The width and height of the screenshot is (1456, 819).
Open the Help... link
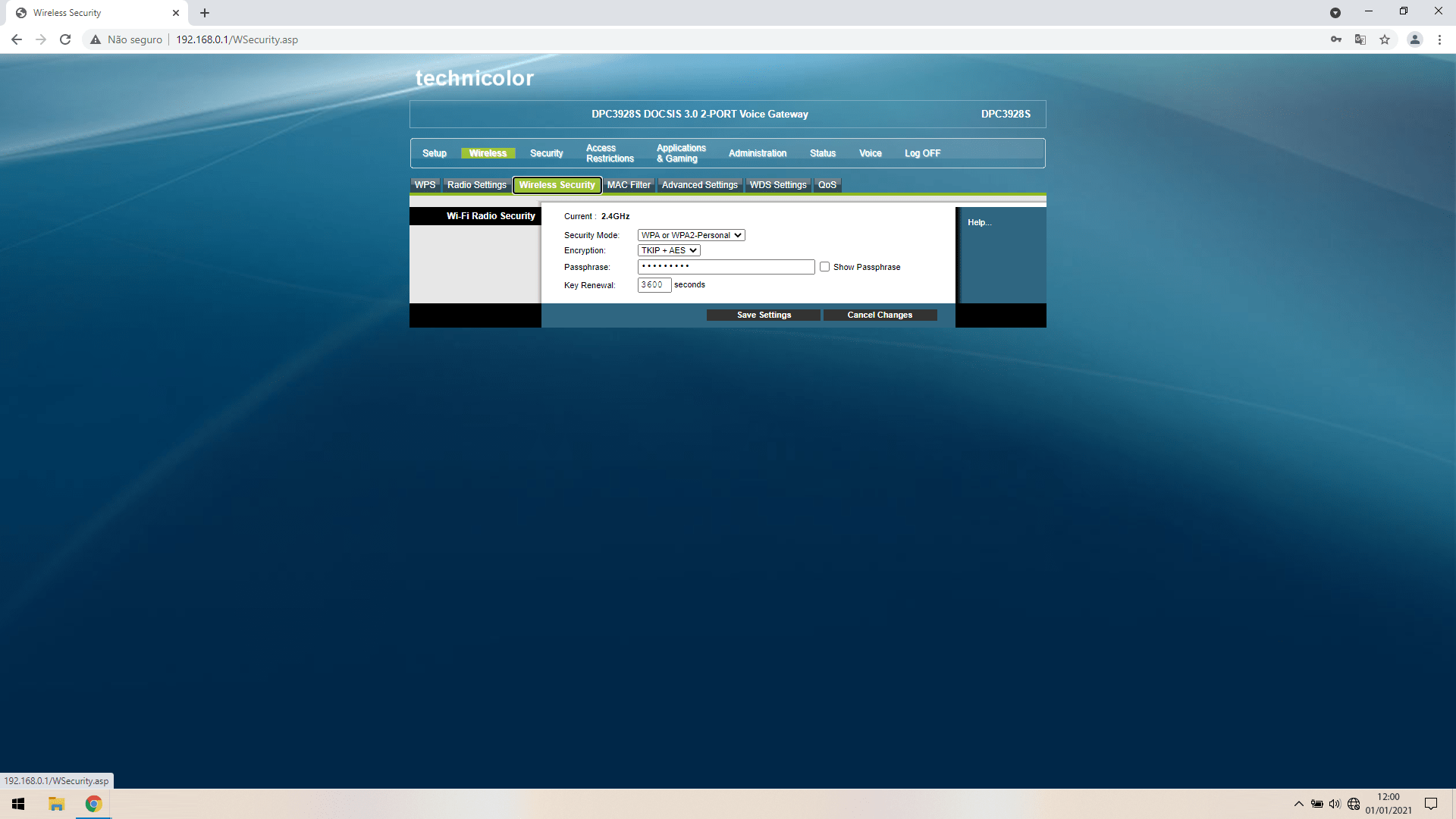pyautogui.click(x=979, y=222)
